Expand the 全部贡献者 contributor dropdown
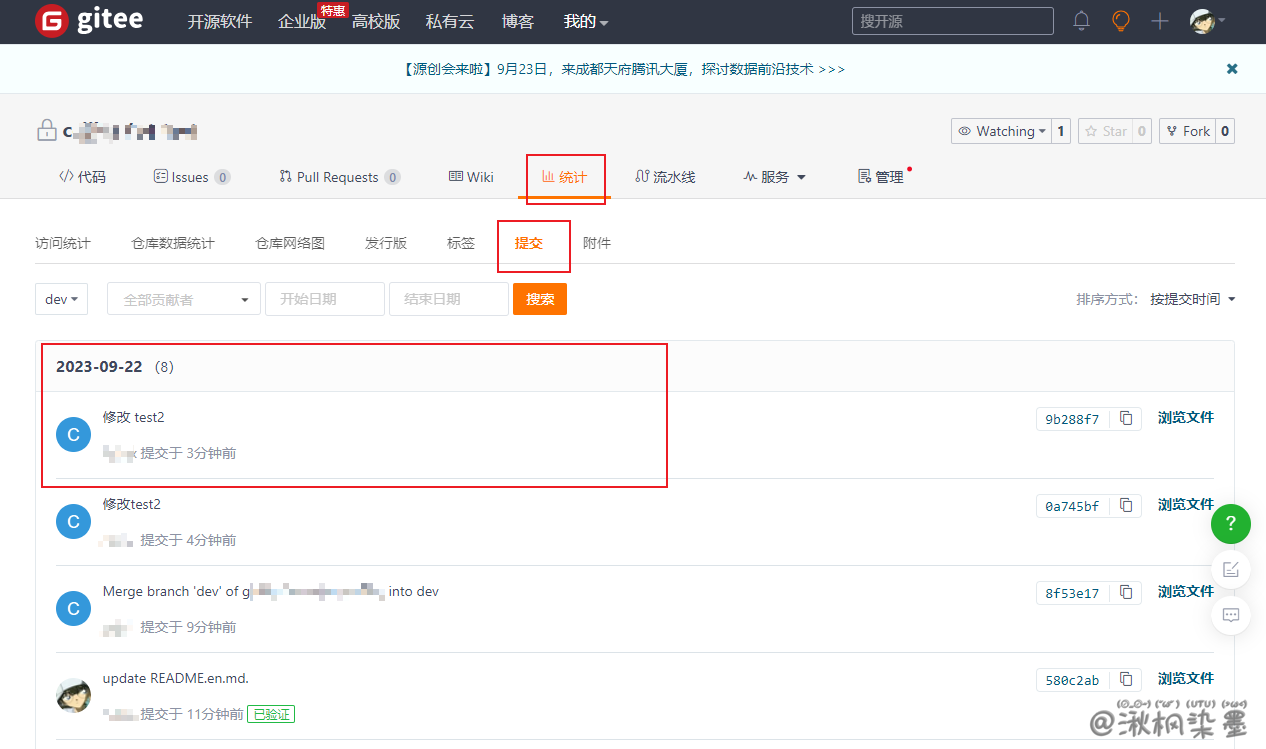 click(x=183, y=299)
